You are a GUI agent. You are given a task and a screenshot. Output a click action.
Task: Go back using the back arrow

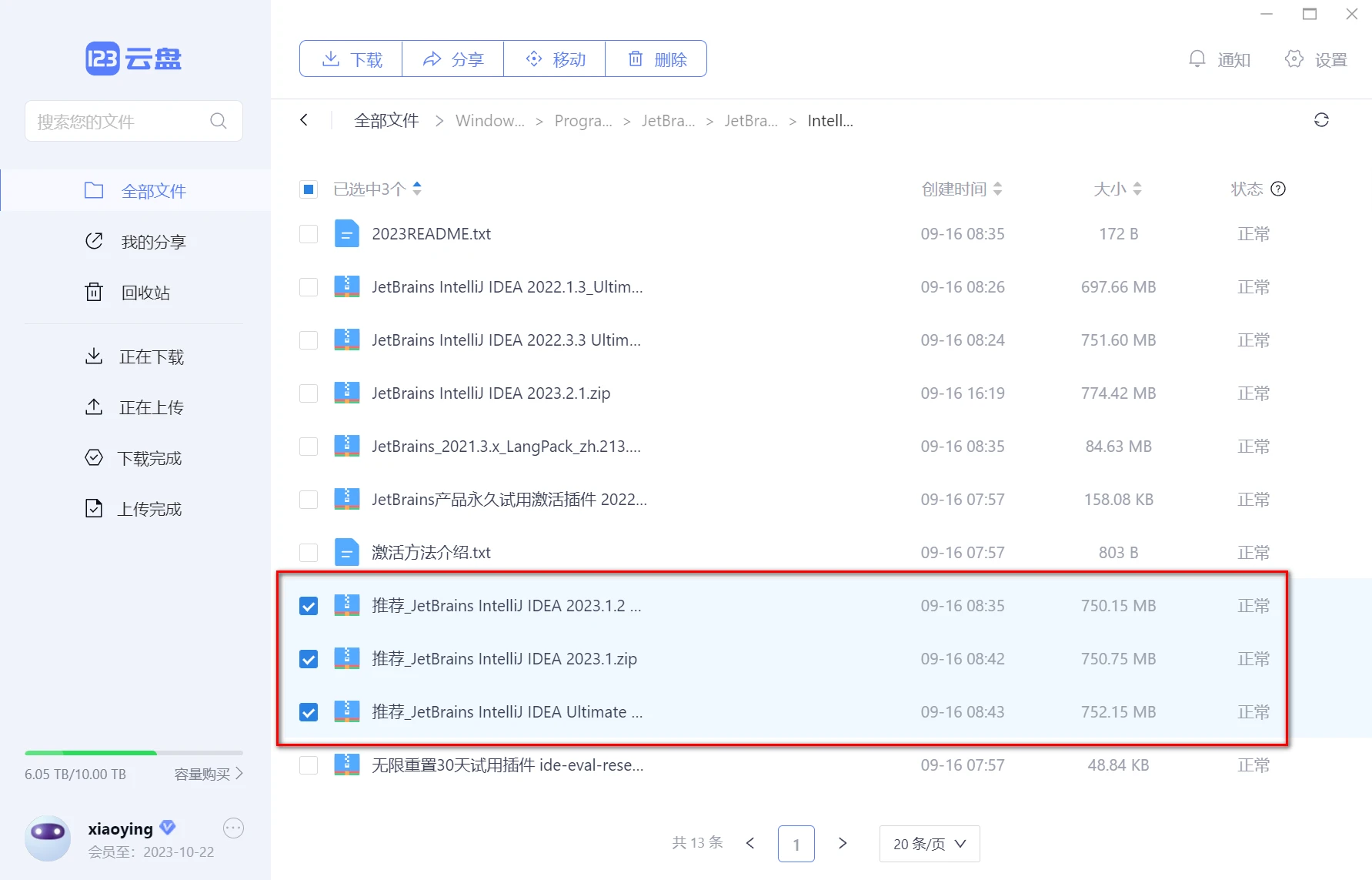coord(304,120)
